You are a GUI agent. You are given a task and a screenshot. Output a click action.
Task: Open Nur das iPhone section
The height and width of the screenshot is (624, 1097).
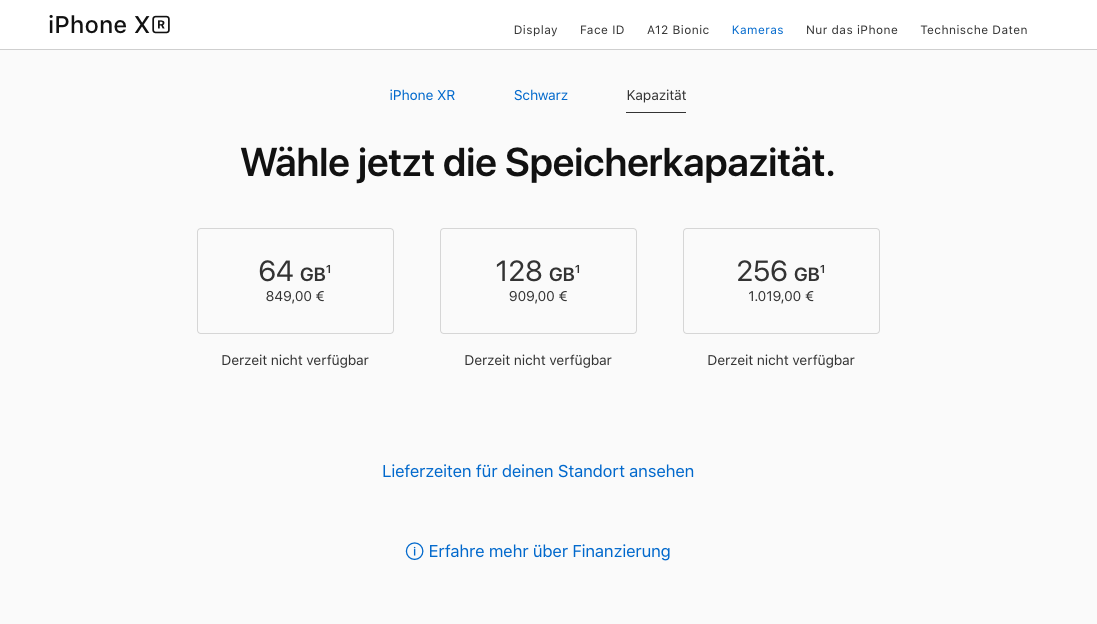point(851,30)
